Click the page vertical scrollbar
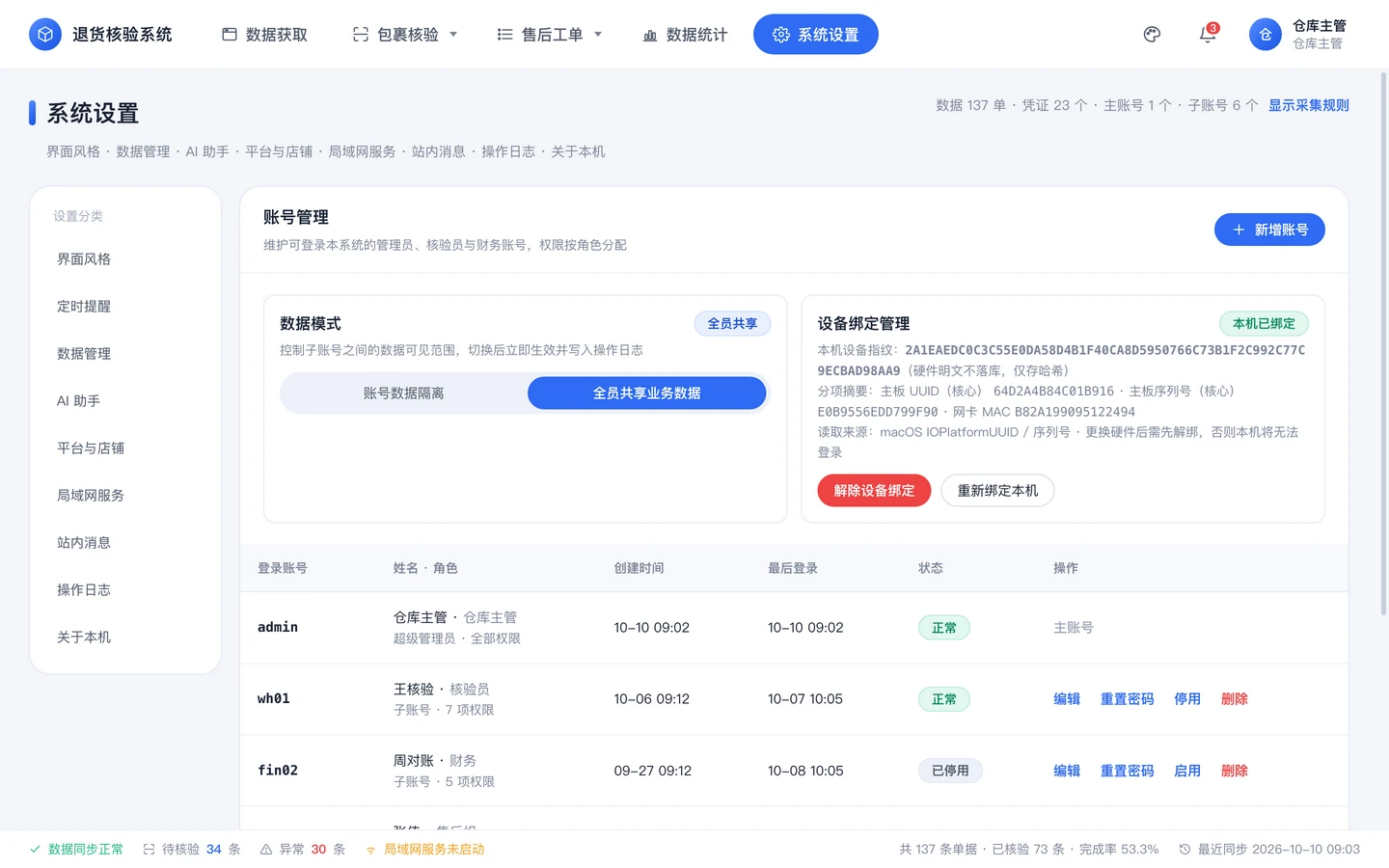 click(x=1384, y=343)
